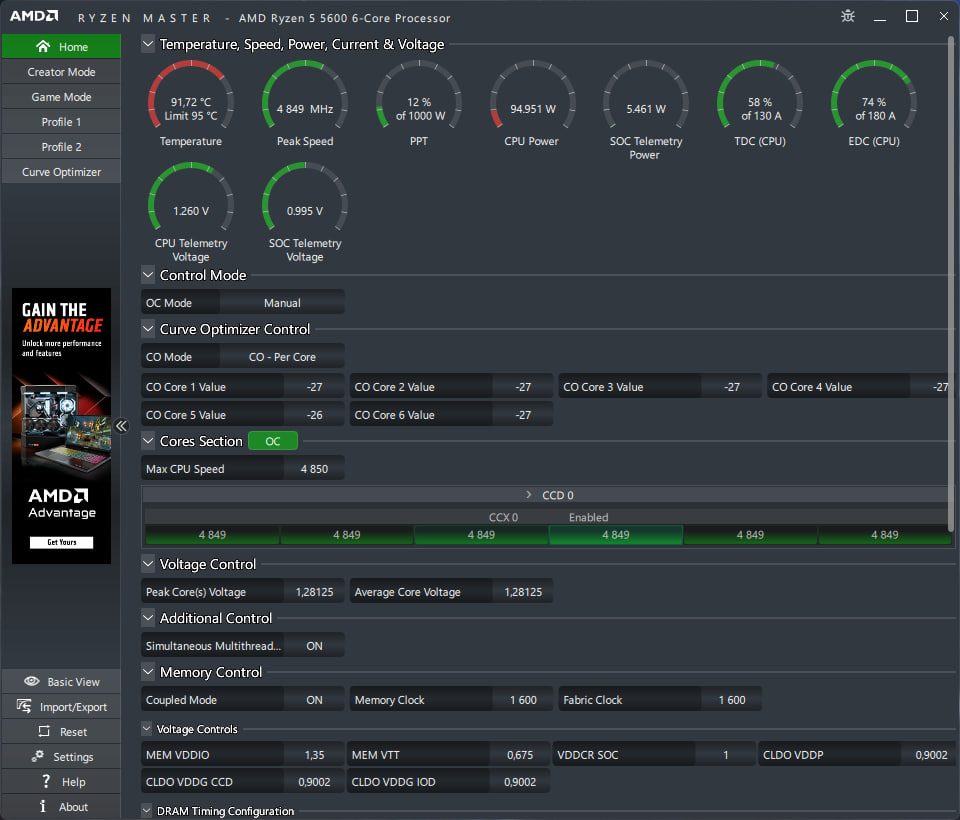
Task: Collapse Temperature, Speed, Power section
Action: [x=148, y=44]
